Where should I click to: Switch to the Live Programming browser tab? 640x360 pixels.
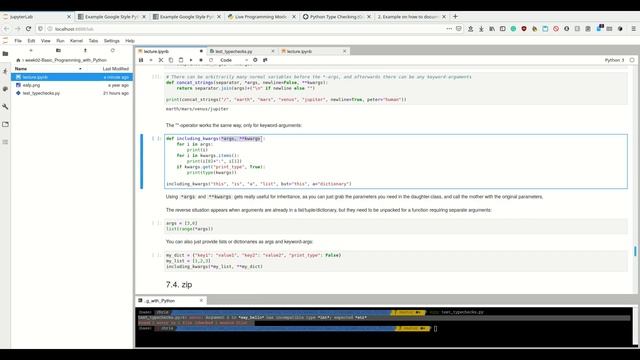point(262,17)
